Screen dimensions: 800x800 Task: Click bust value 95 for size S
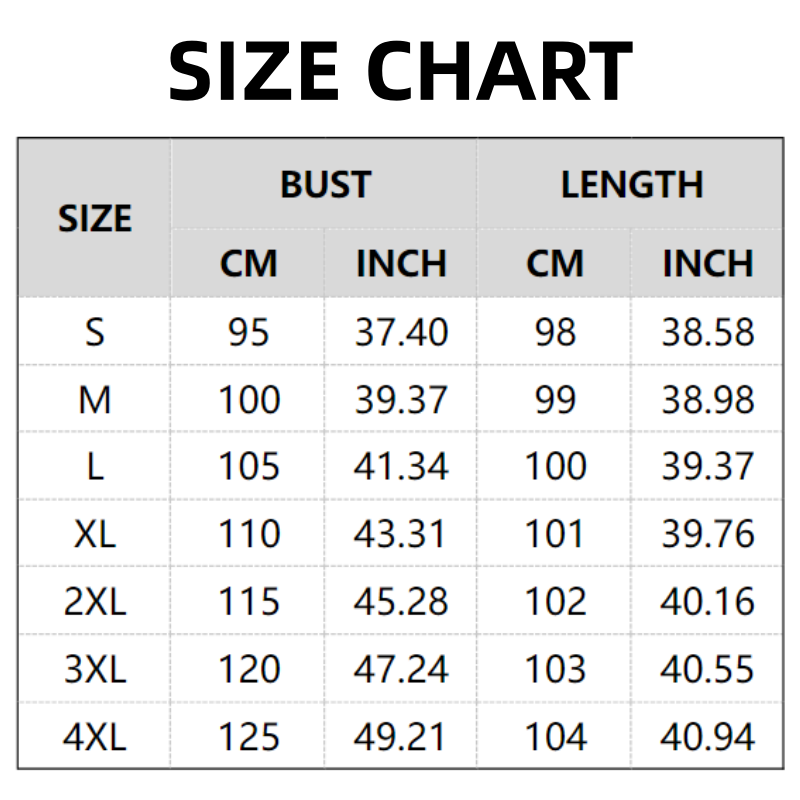pos(249,331)
